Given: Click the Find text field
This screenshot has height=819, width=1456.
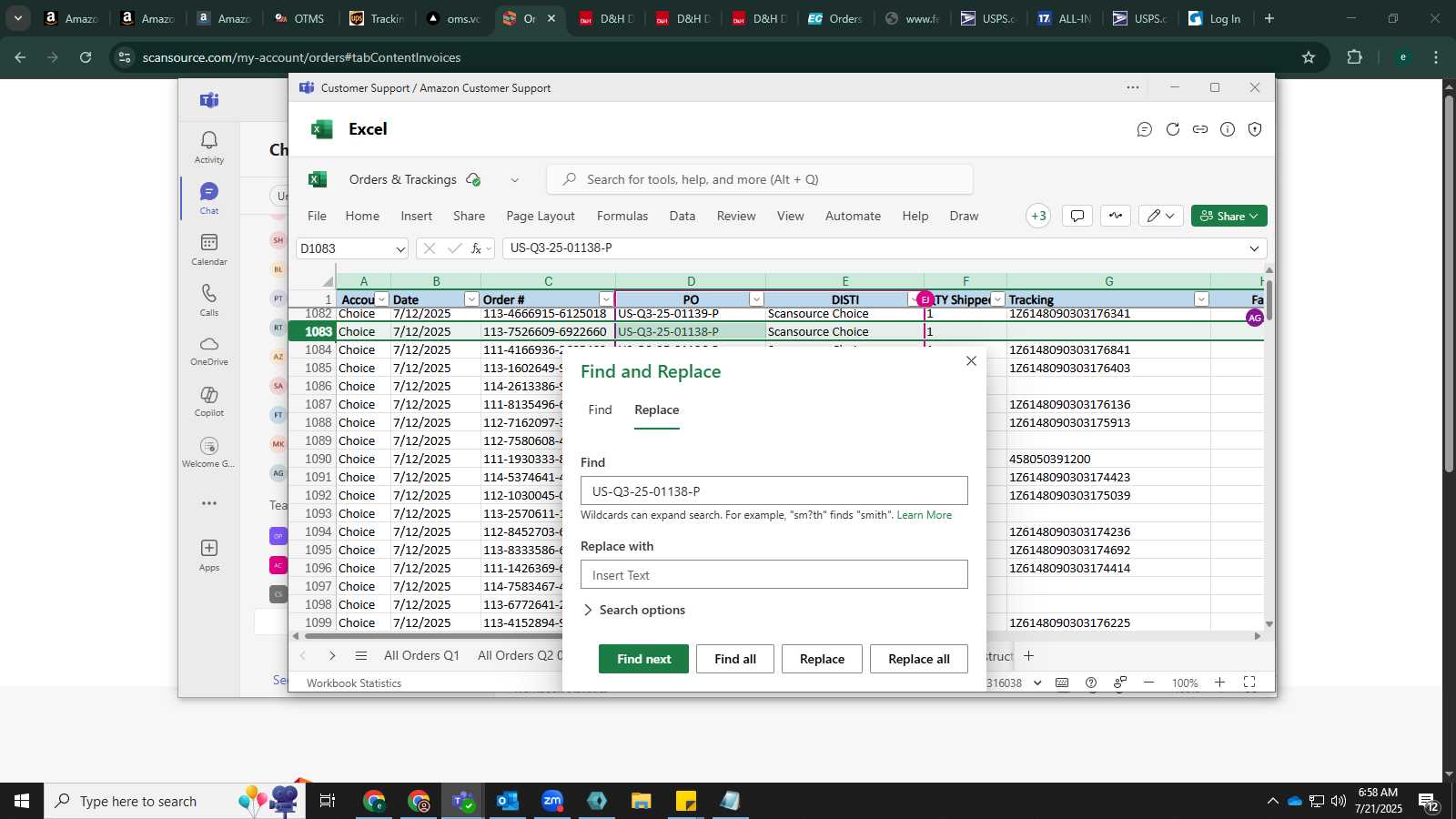Looking at the screenshot, I should pyautogui.click(x=774, y=490).
